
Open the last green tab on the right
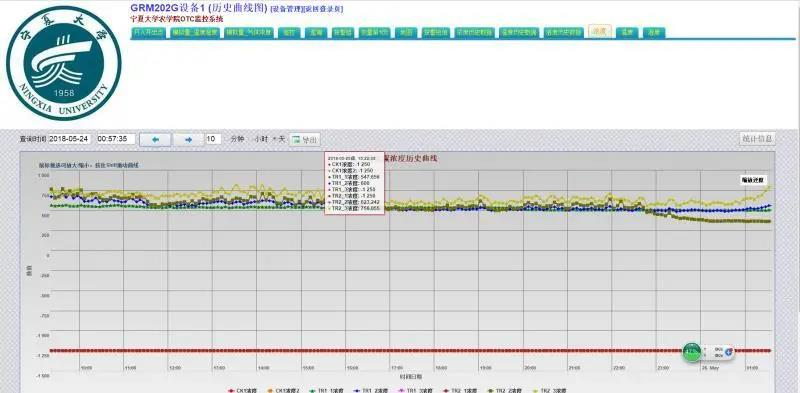pos(654,32)
